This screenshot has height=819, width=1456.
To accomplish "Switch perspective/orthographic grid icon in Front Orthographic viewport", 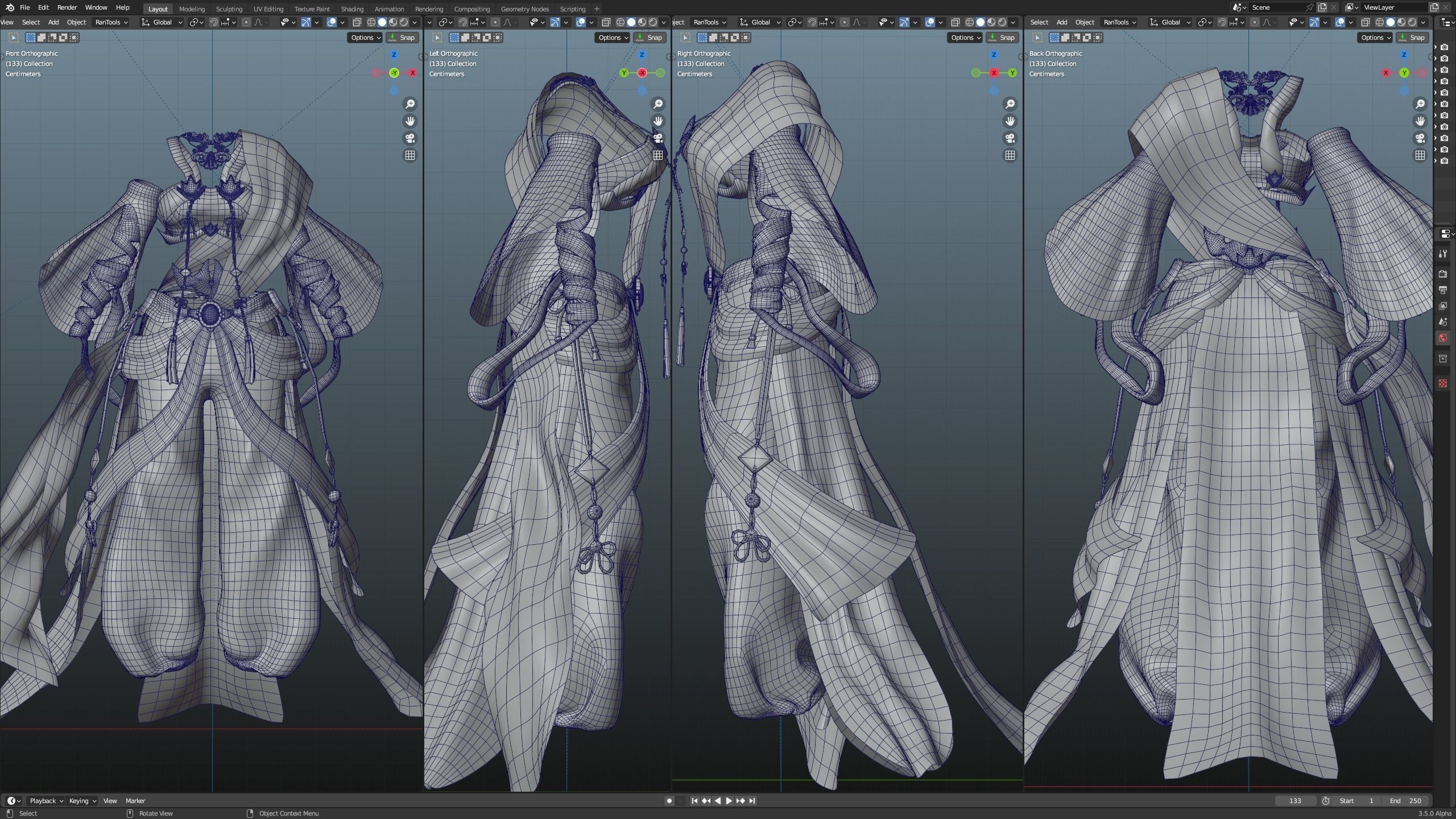I will (x=409, y=155).
